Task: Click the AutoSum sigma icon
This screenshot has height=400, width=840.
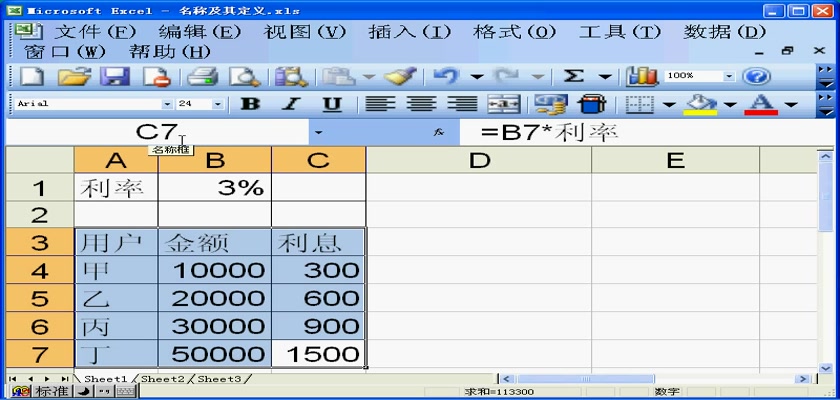Action: [x=574, y=76]
